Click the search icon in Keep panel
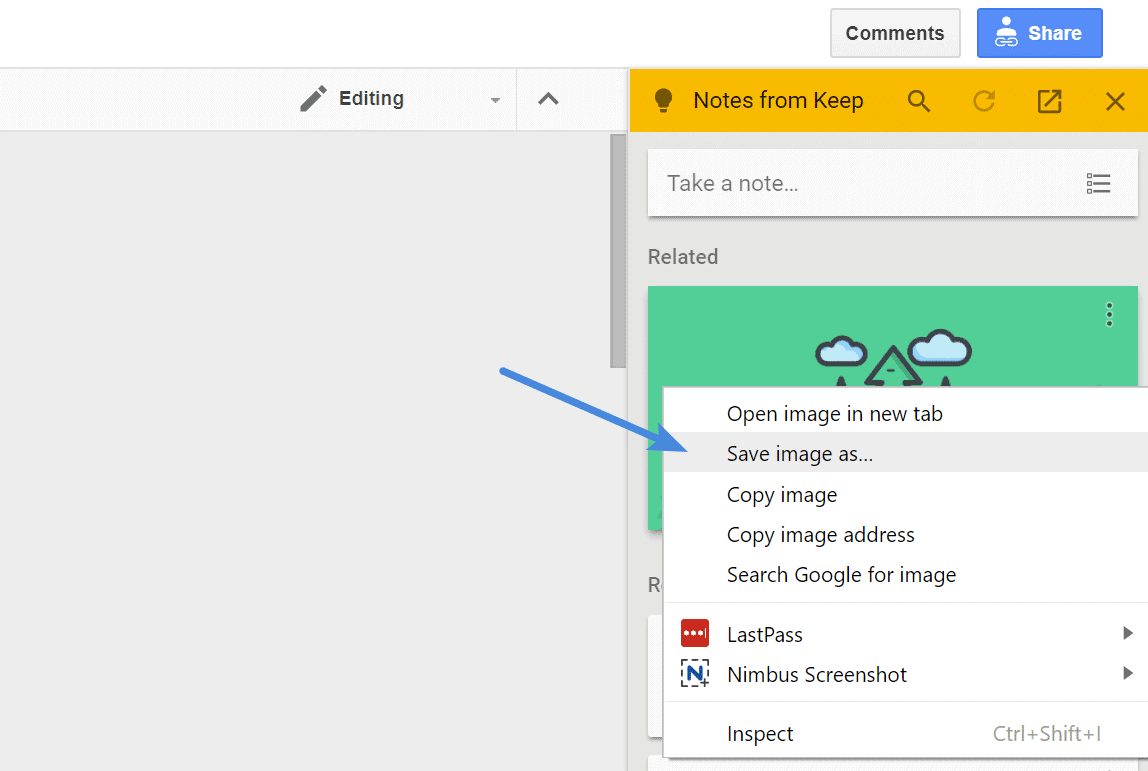The height and width of the screenshot is (771, 1148). (918, 101)
